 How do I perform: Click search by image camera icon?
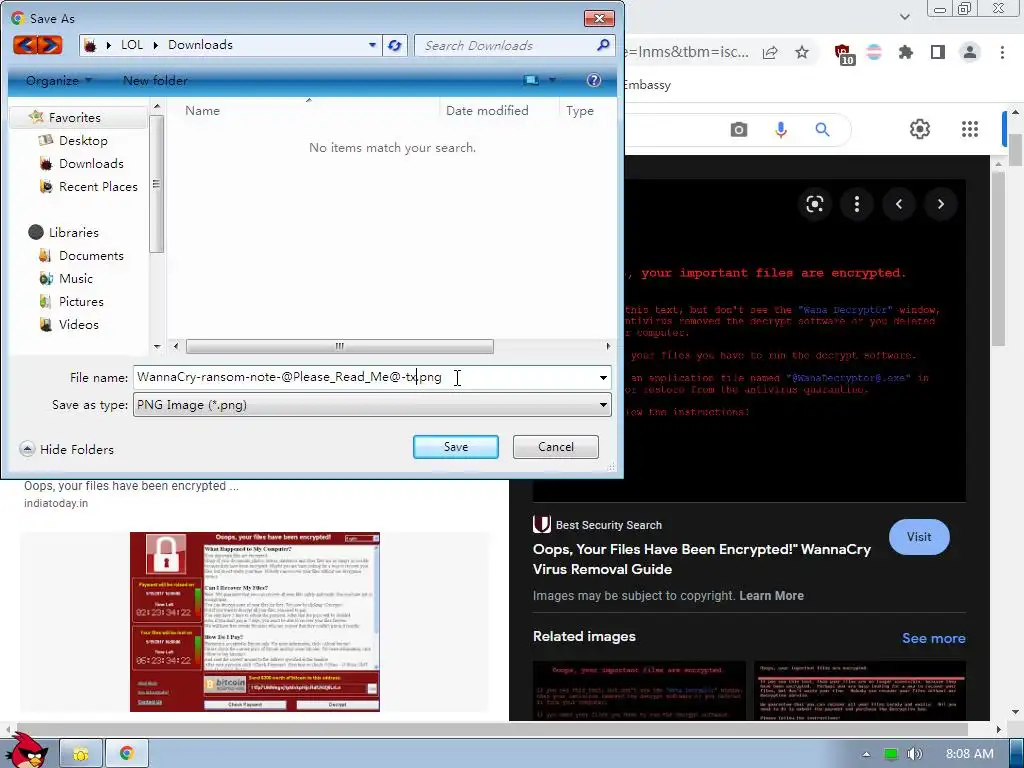(x=739, y=129)
